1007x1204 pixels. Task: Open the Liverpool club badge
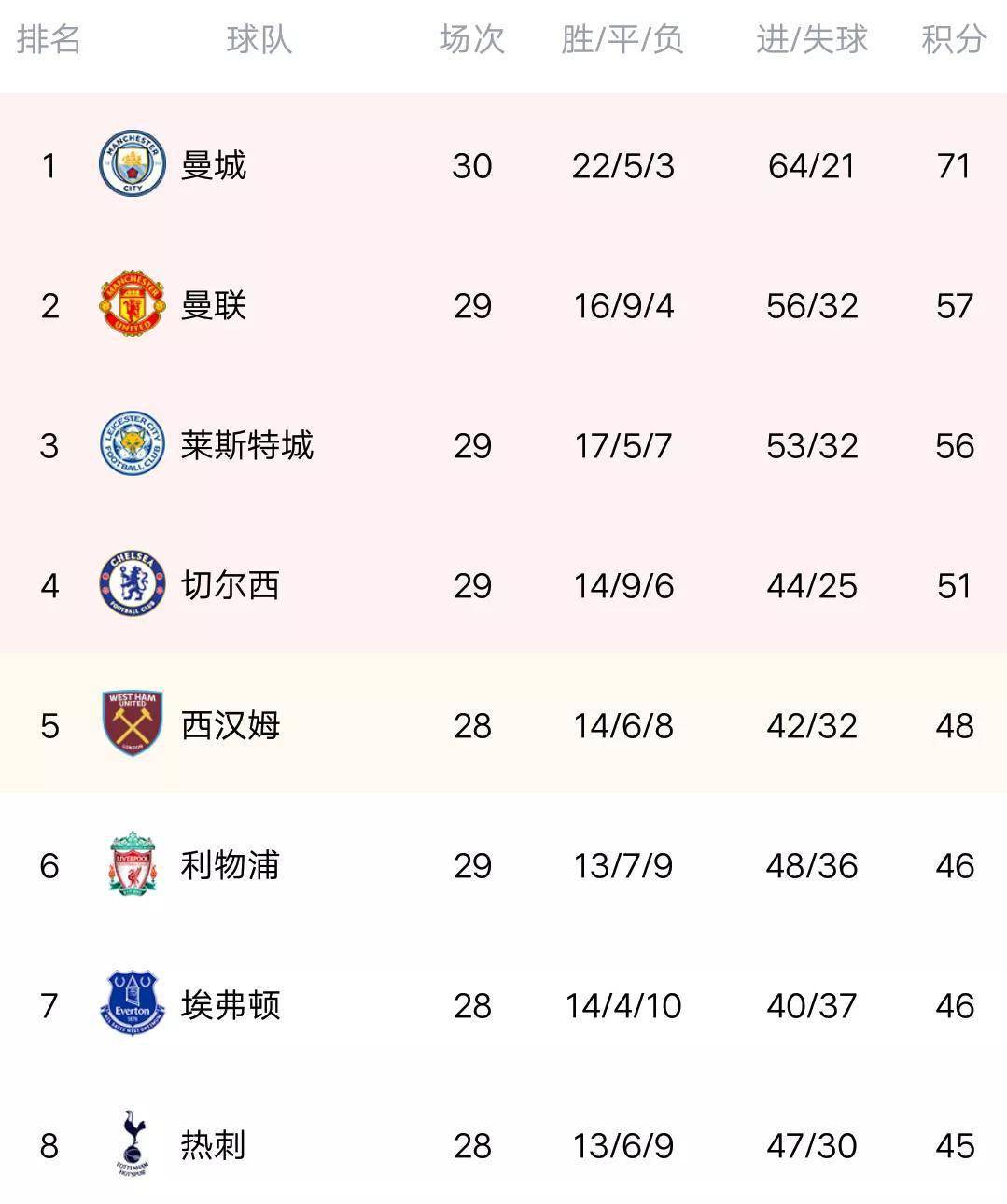coord(133,863)
